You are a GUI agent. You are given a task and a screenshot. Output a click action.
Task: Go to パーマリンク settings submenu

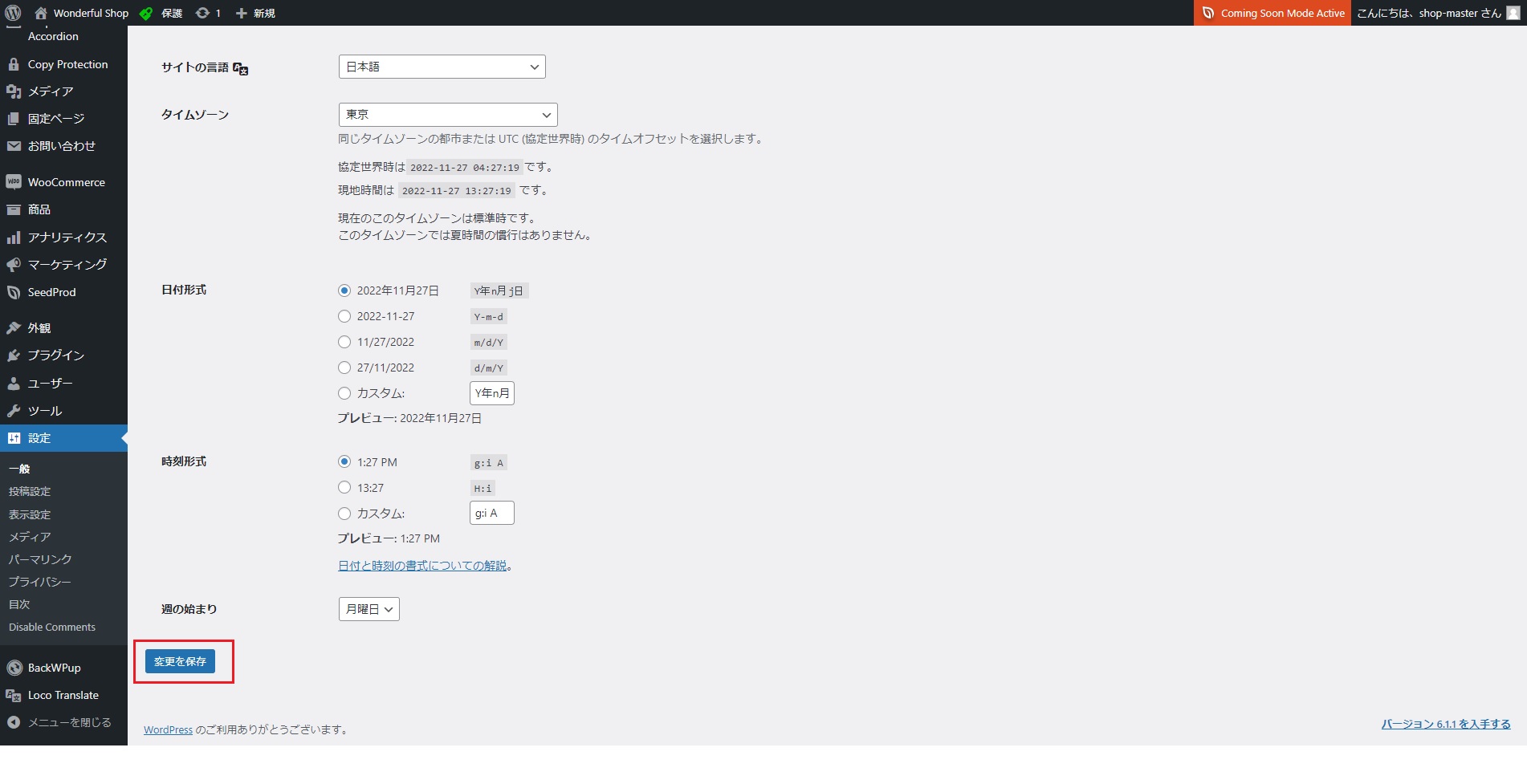click(40, 559)
